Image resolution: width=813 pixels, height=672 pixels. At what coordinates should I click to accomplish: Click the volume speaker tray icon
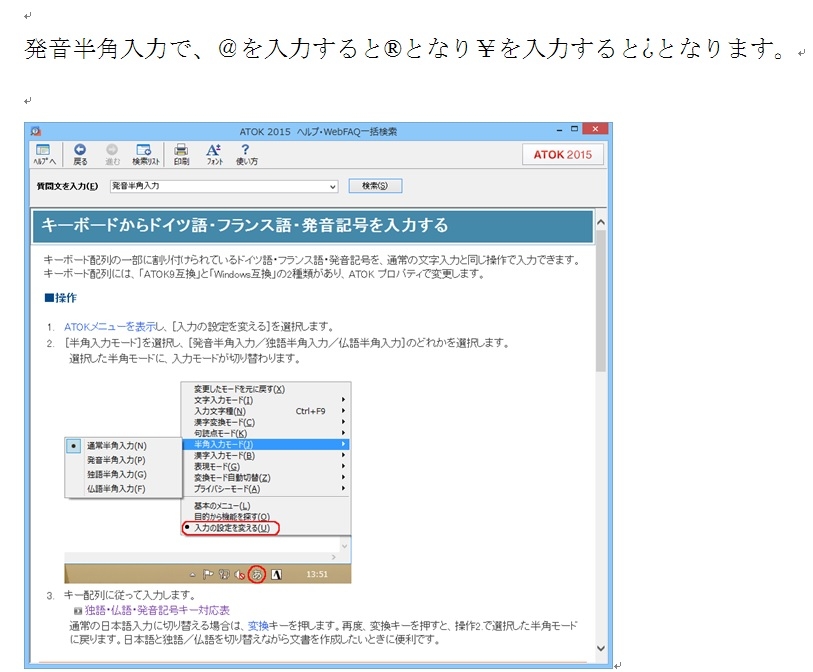(x=239, y=574)
